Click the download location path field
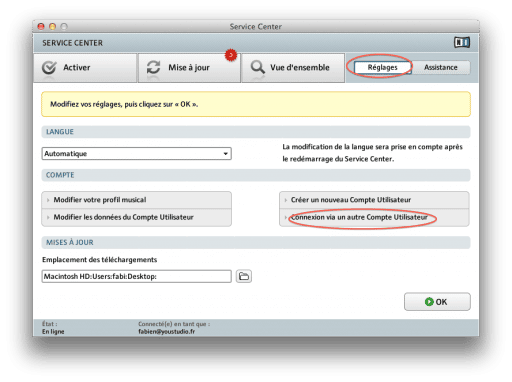The width and height of the screenshot is (512, 382). point(137,276)
